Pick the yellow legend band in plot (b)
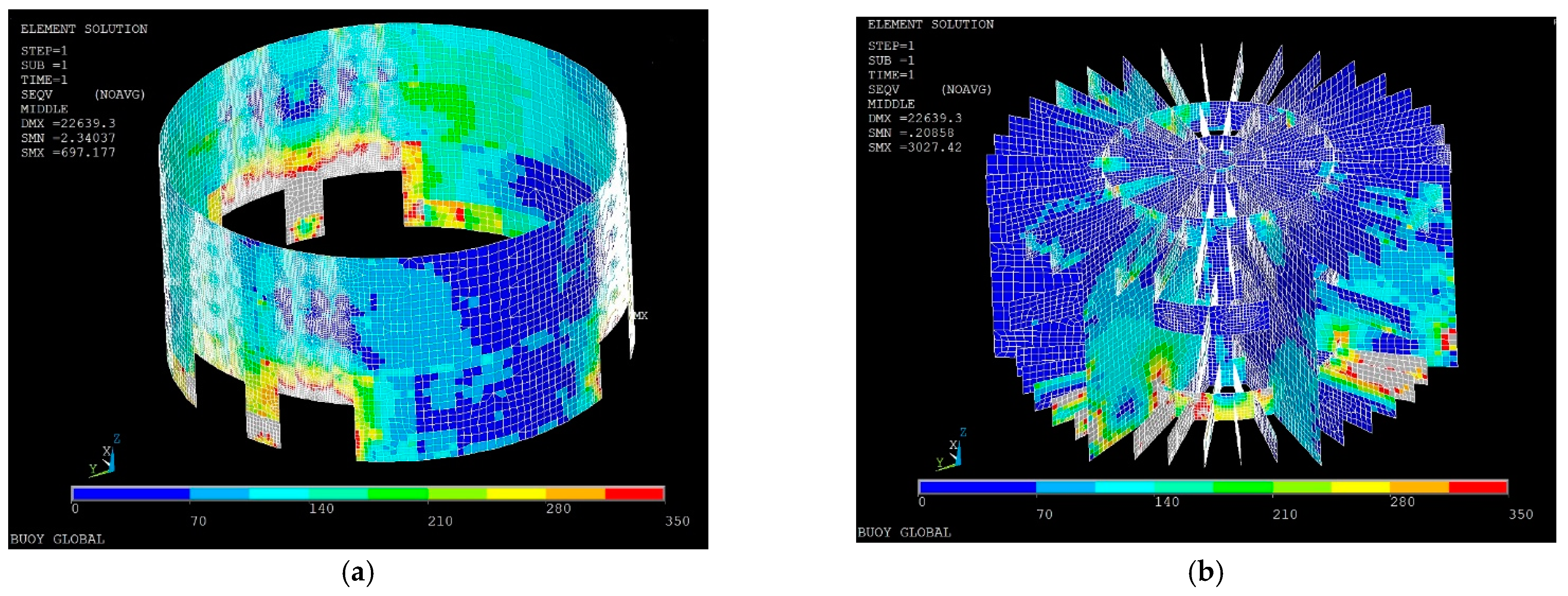Screen dimensions: 1568x596 1360,487
